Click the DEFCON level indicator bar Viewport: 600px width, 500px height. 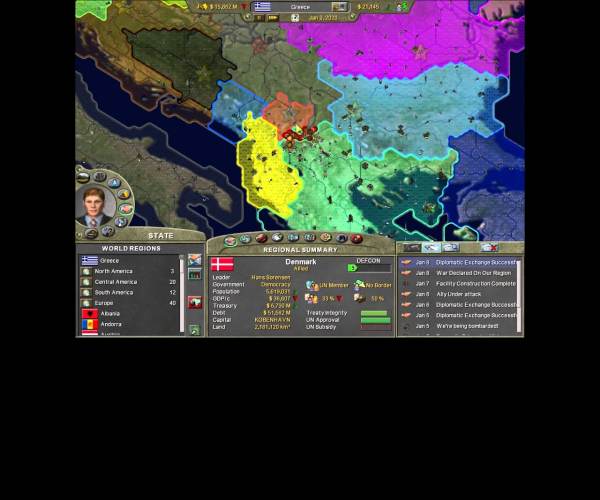pos(369,268)
